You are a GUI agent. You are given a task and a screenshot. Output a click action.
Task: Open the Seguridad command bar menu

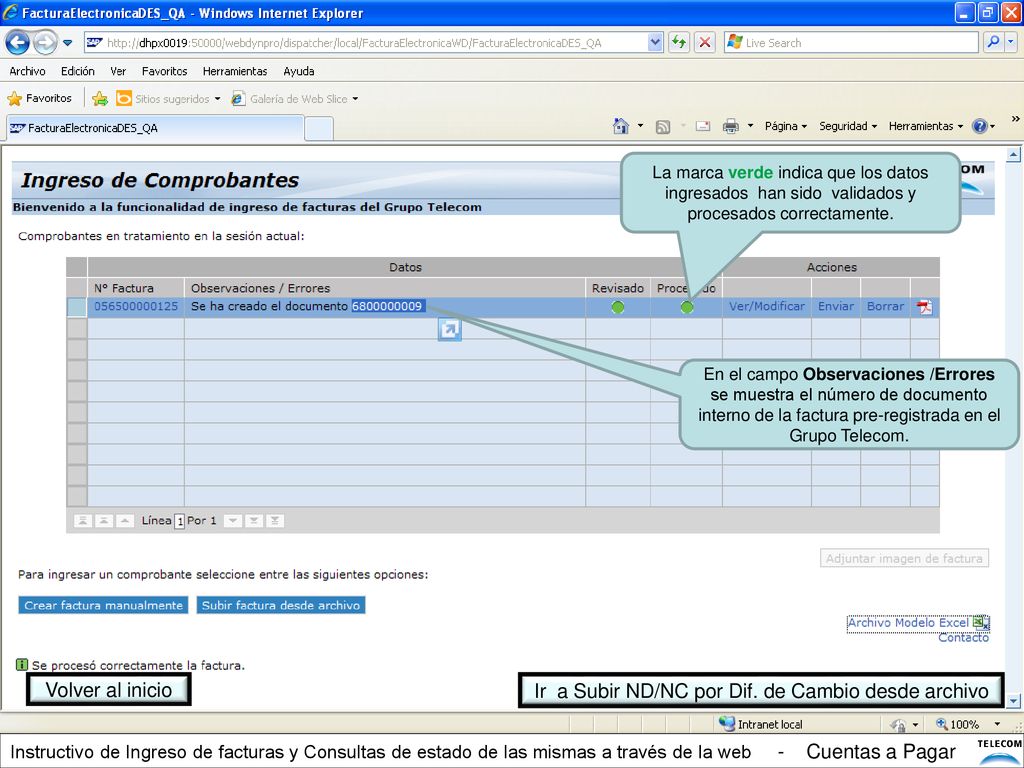848,126
